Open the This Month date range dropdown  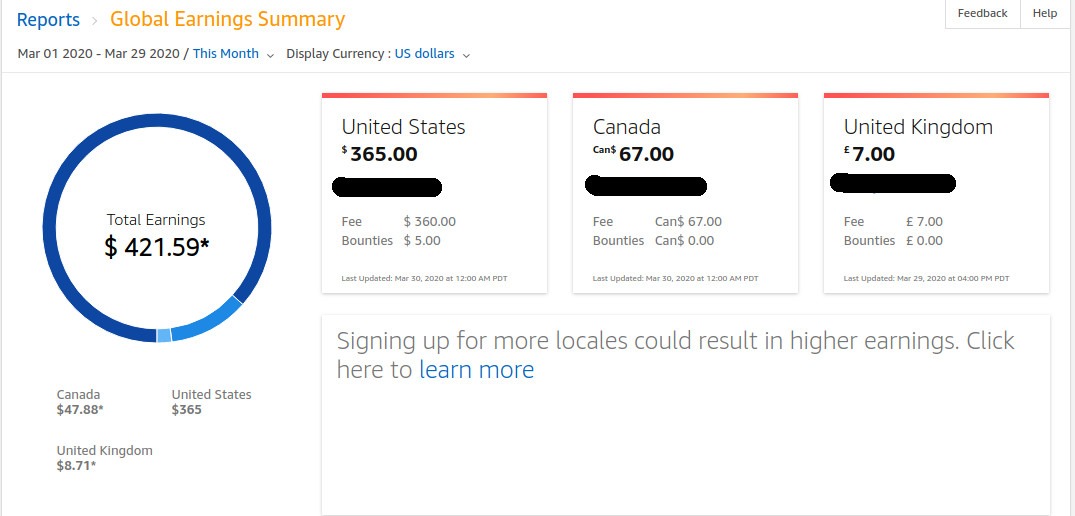pos(226,54)
